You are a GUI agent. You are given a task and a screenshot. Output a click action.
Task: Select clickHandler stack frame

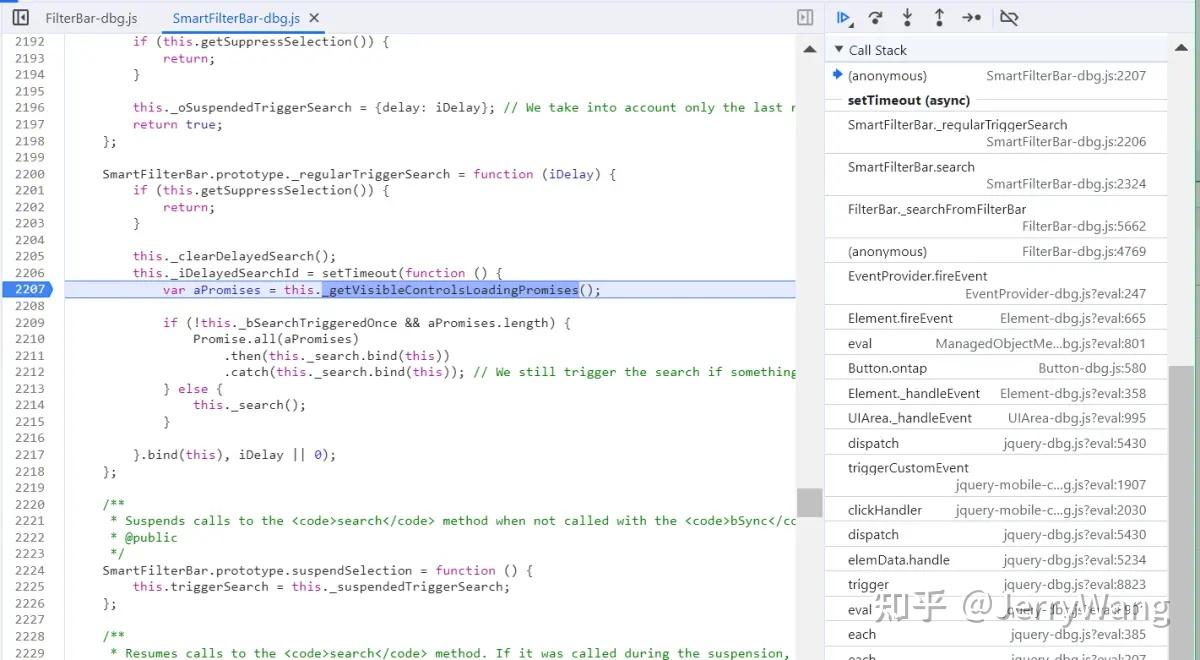pyautogui.click(x=996, y=510)
